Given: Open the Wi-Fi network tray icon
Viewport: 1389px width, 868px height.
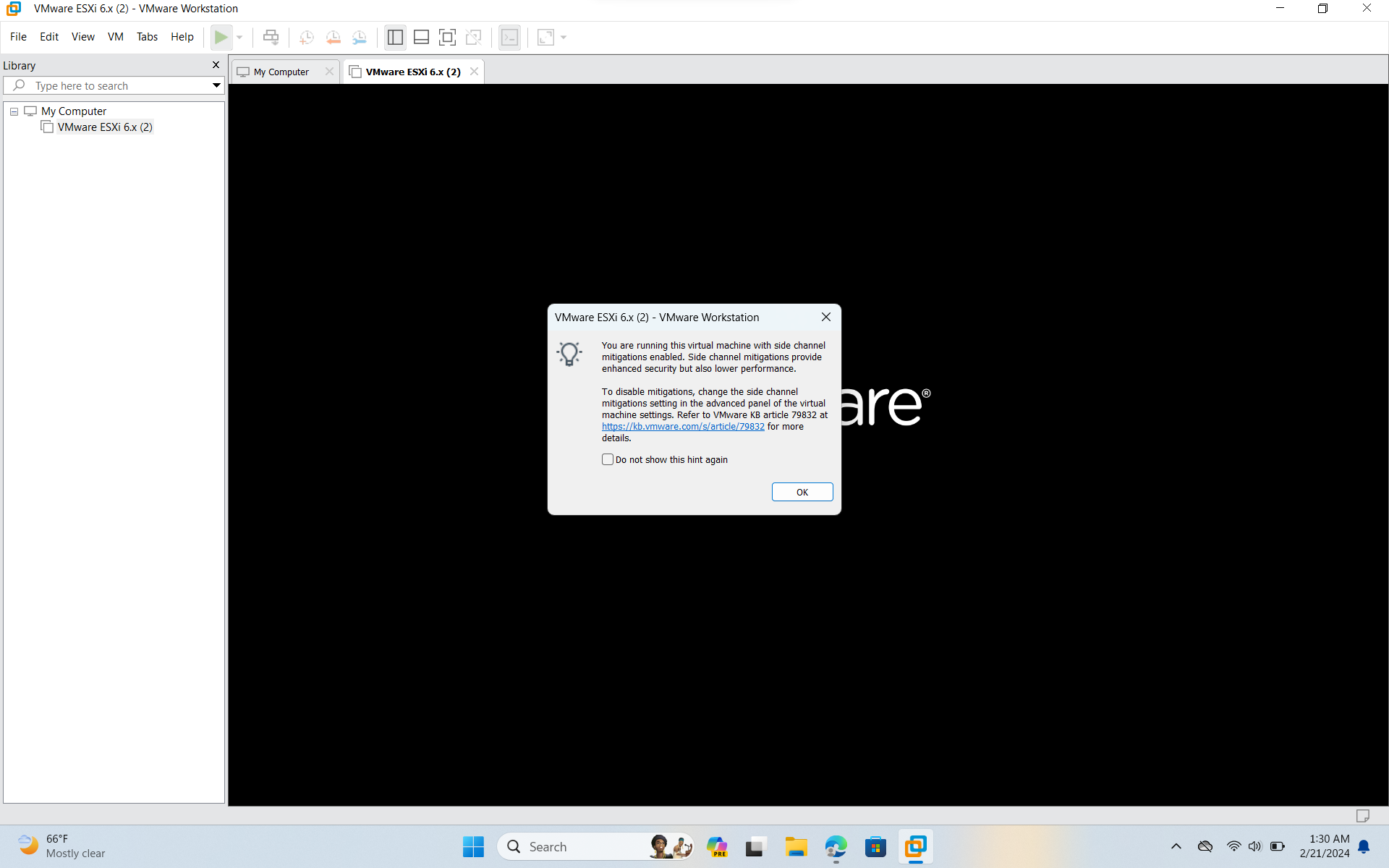Looking at the screenshot, I should click(1233, 846).
